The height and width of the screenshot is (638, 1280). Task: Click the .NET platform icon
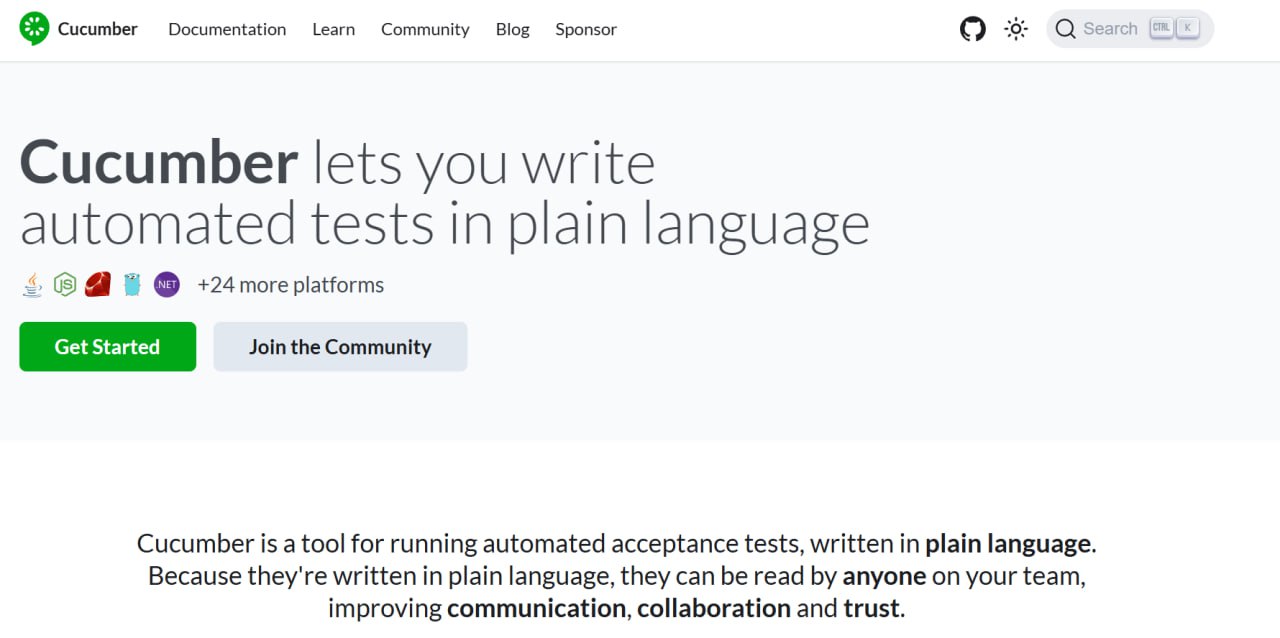pyautogui.click(x=166, y=285)
